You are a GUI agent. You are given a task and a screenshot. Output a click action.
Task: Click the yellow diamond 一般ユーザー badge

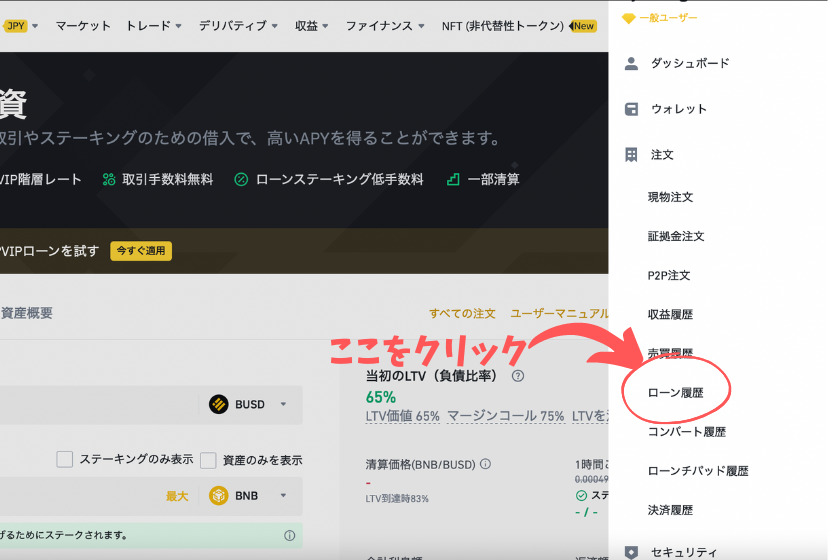tap(628, 19)
